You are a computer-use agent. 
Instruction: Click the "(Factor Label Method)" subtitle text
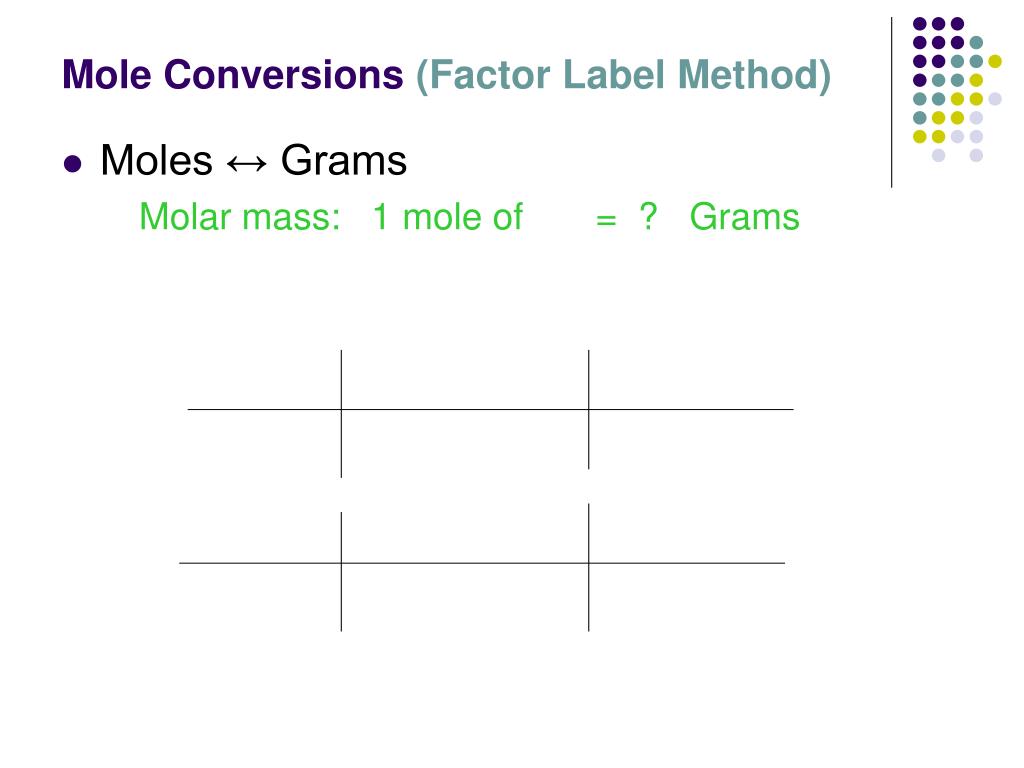(x=624, y=76)
